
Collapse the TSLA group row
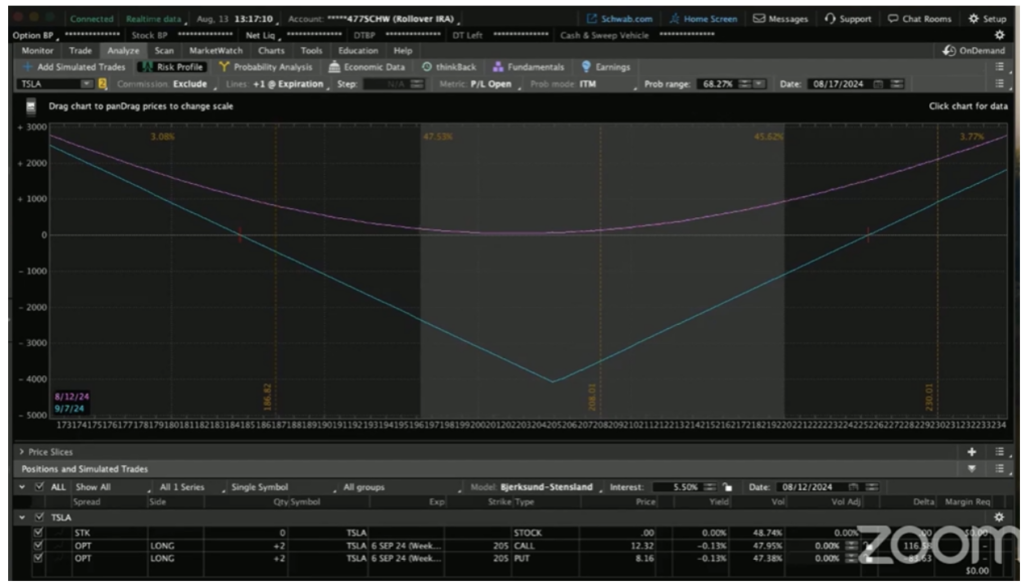pos(23,517)
